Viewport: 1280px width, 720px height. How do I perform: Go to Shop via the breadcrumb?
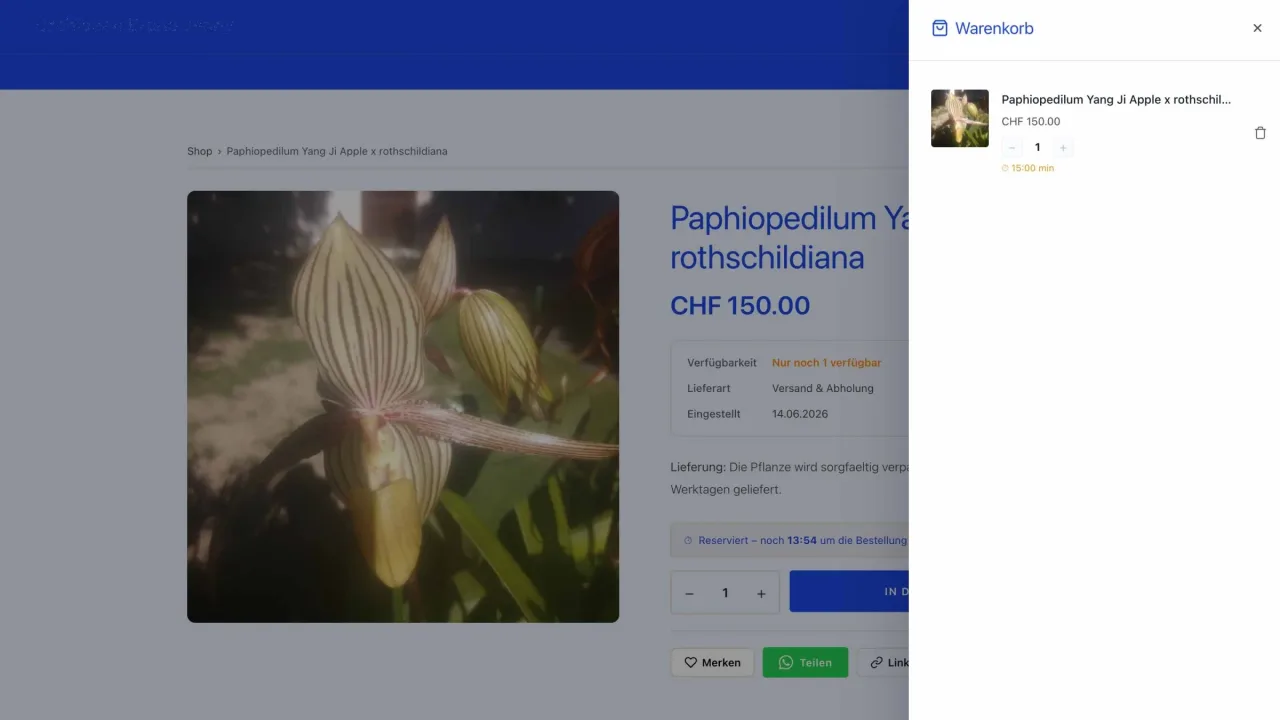(200, 151)
